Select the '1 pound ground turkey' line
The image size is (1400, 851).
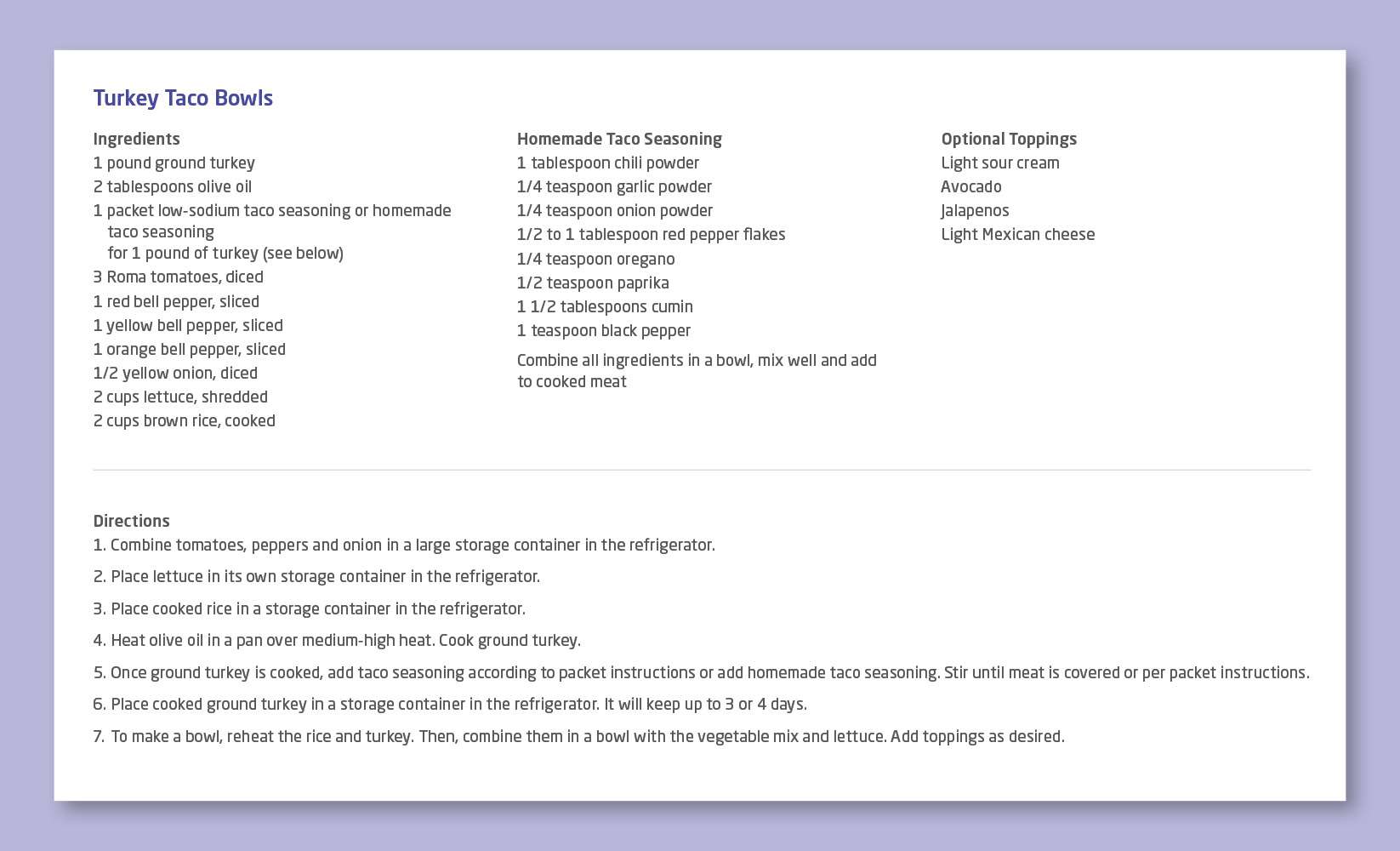[x=174, y=163]
